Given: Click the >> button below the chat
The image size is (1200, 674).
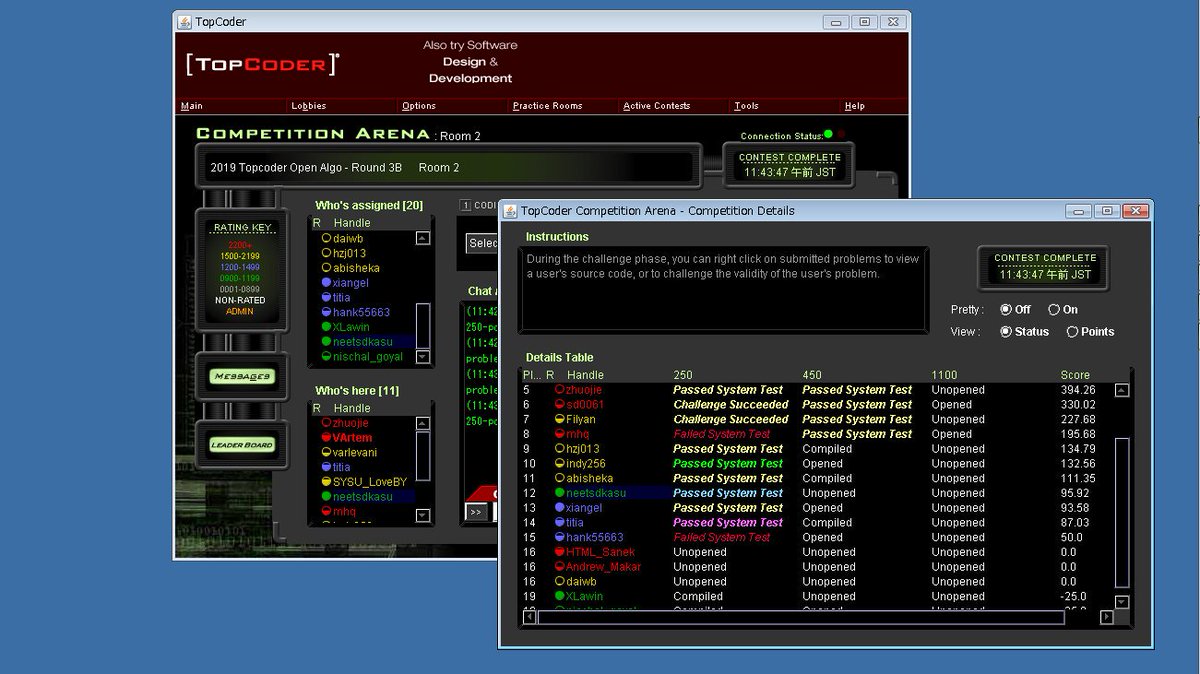Looking at the screenshot, I should (x=476, y=512).
